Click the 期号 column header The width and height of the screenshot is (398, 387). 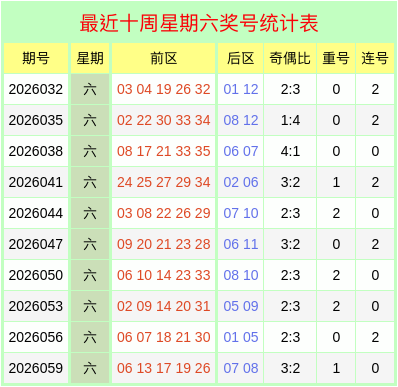36,58
